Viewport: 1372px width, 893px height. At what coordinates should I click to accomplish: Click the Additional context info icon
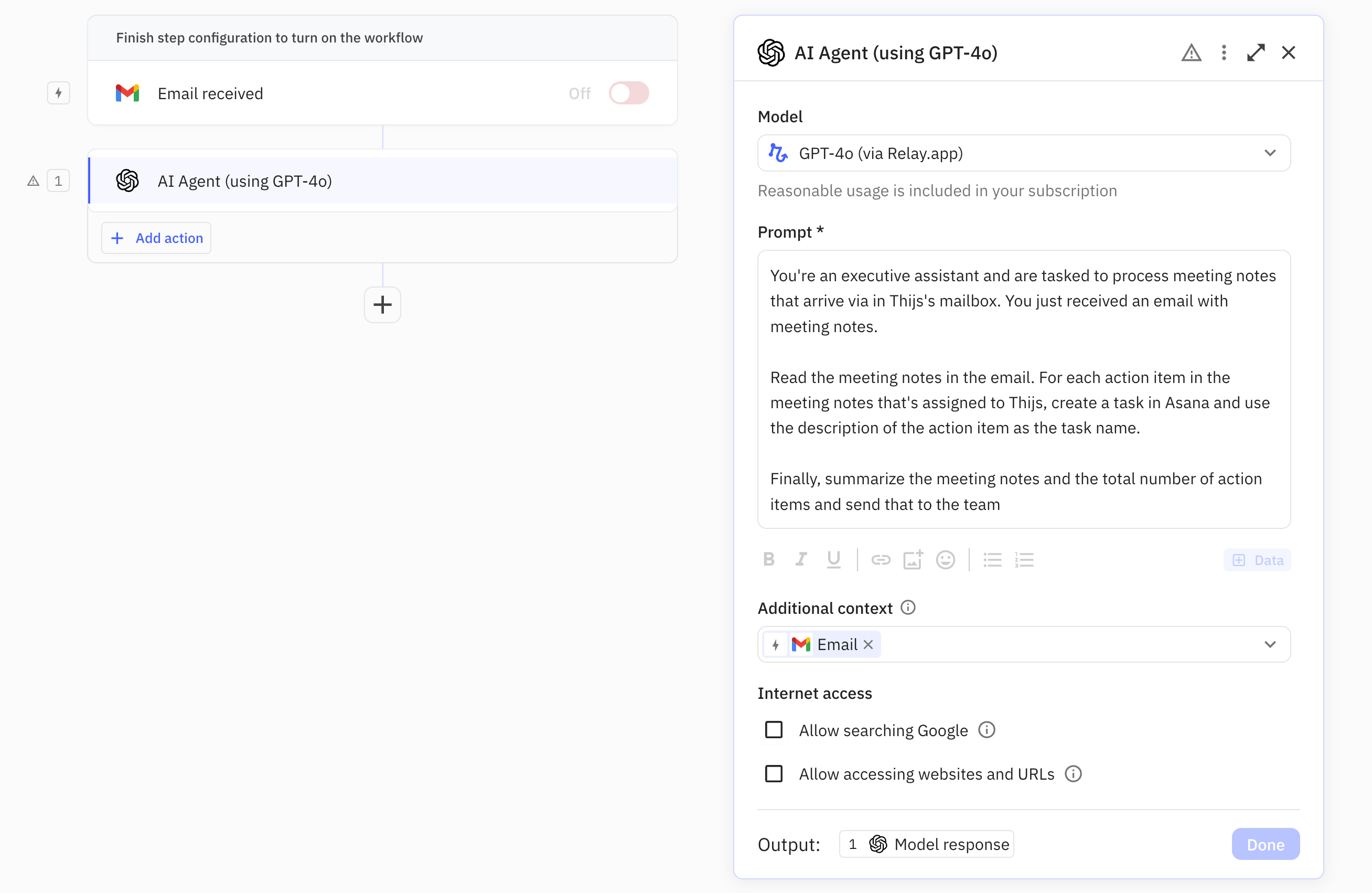907,608
